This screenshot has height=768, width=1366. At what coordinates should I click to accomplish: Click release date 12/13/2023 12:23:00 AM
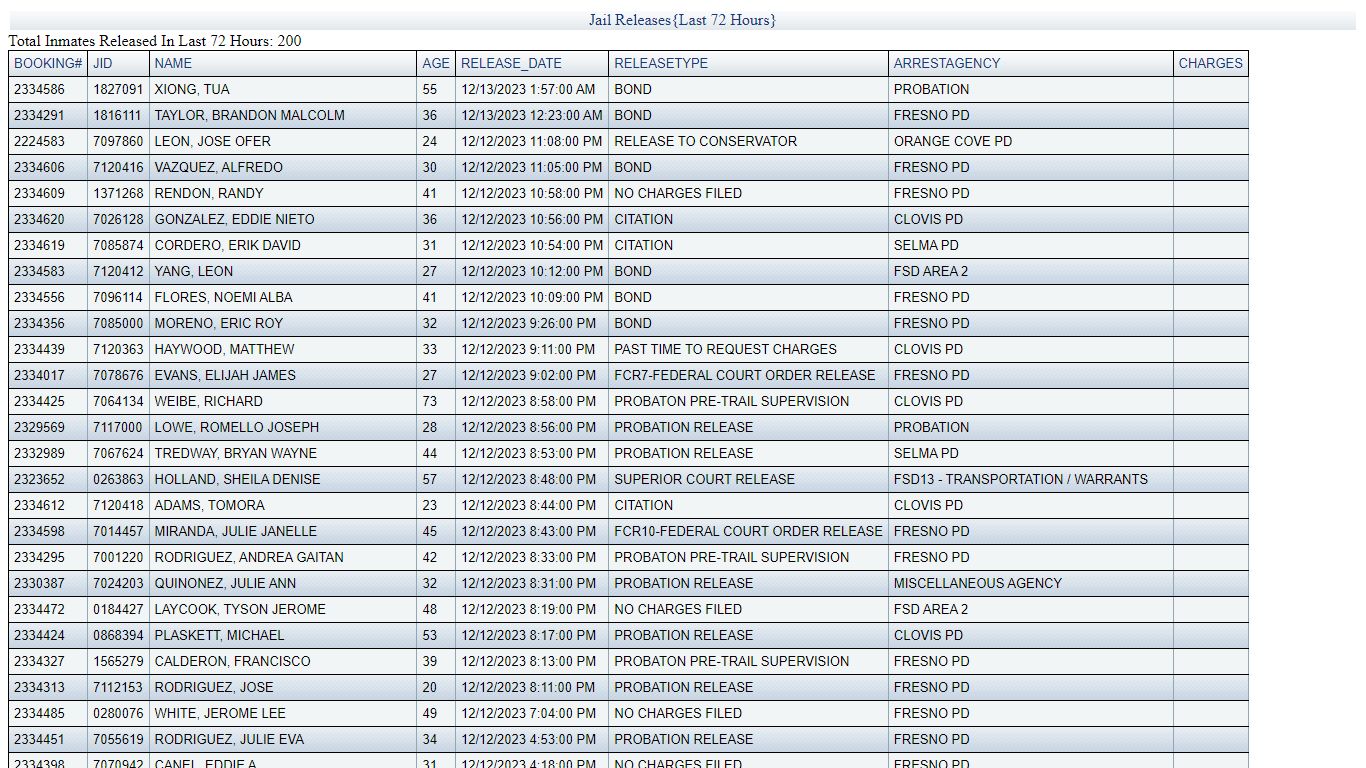click(x=532, y=115)
